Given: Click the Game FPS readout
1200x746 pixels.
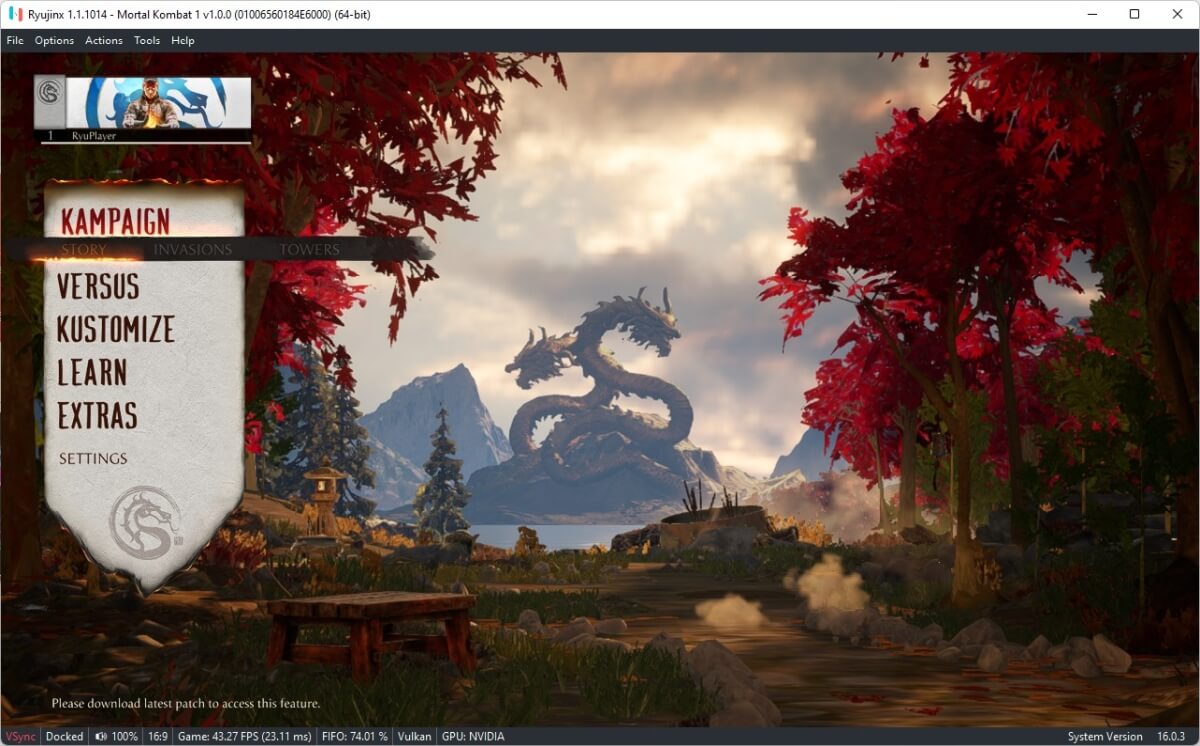Looking at the screenshot, I should point(245,736).
